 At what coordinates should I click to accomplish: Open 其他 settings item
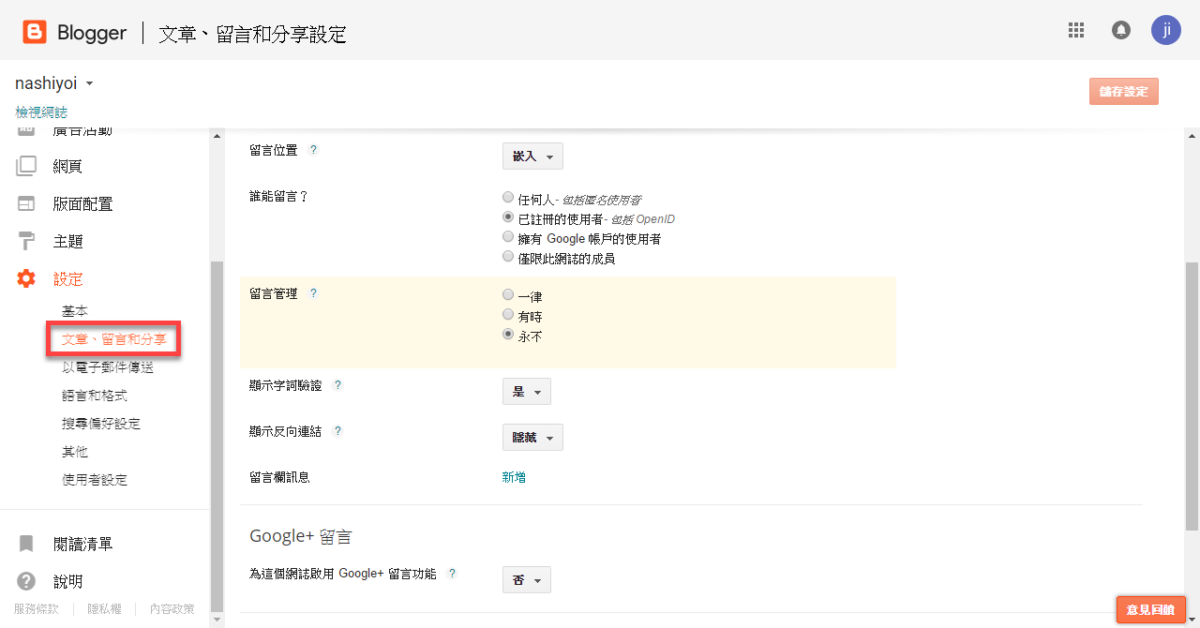pos(75,452)
